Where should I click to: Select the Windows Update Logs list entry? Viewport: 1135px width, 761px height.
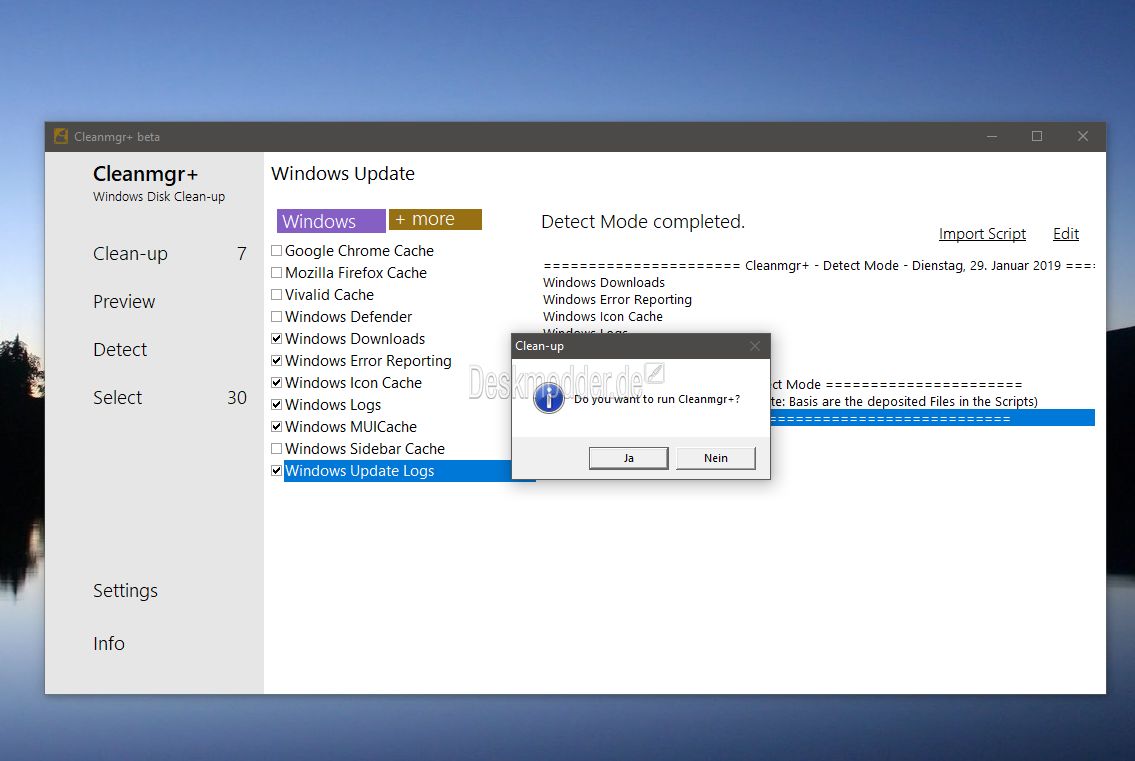(x=397, y=471)
